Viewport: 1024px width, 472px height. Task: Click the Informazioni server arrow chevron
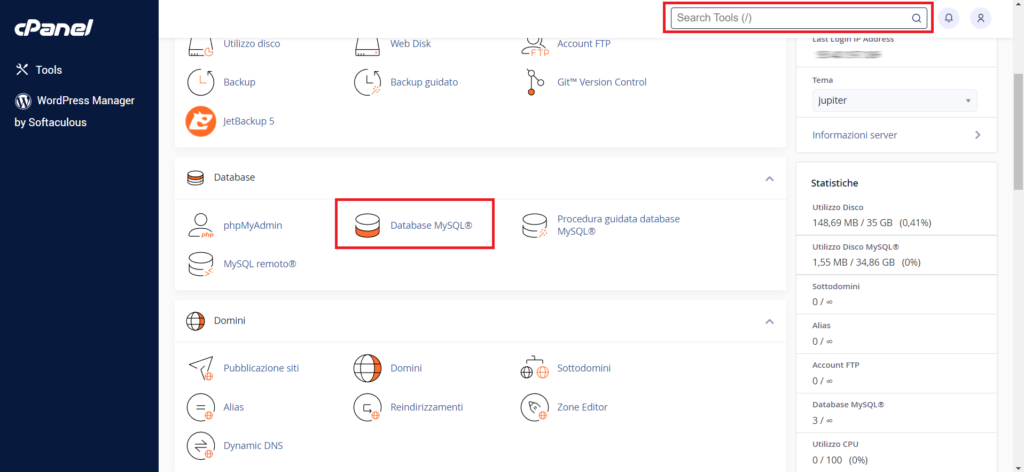(978, 135)
